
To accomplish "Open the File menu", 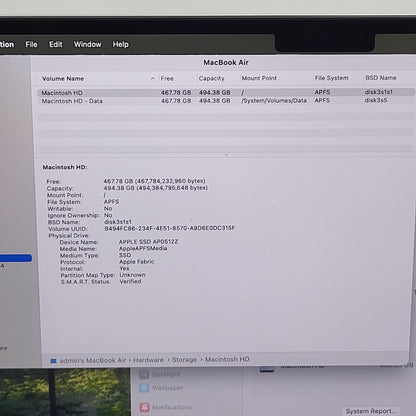I will [31, 44].
